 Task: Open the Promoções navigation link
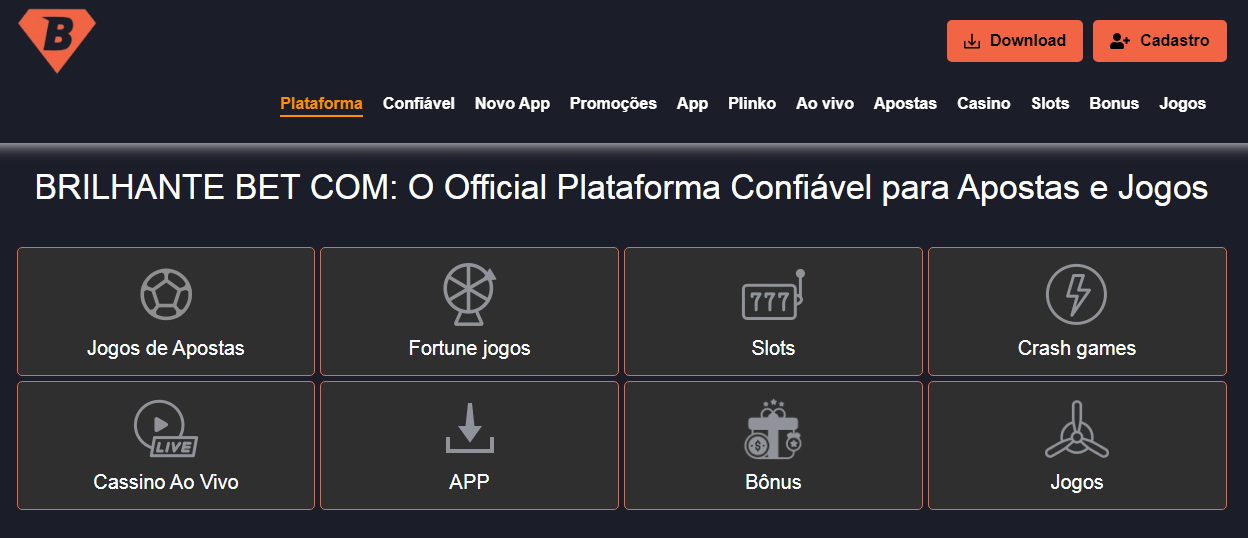pyautogui.click(x=613, y=104)
